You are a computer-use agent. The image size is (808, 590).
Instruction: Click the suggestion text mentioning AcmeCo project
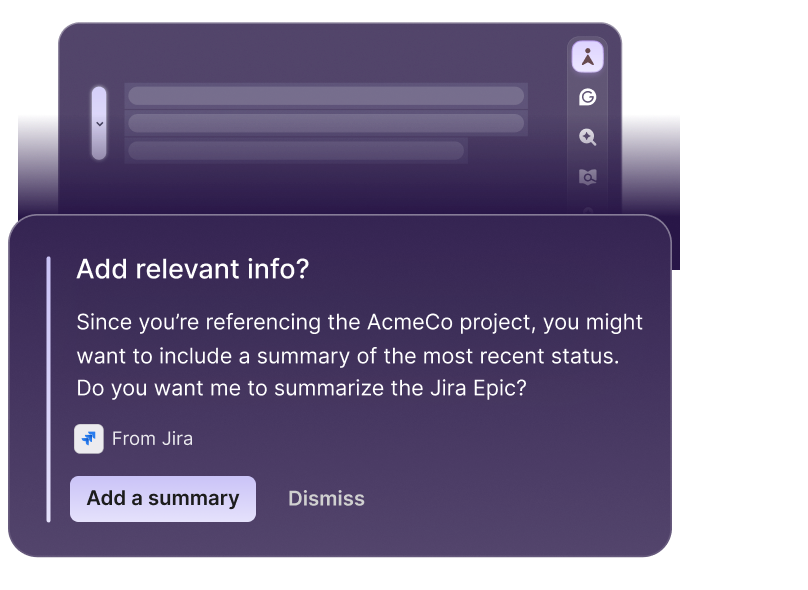point(358,352)
